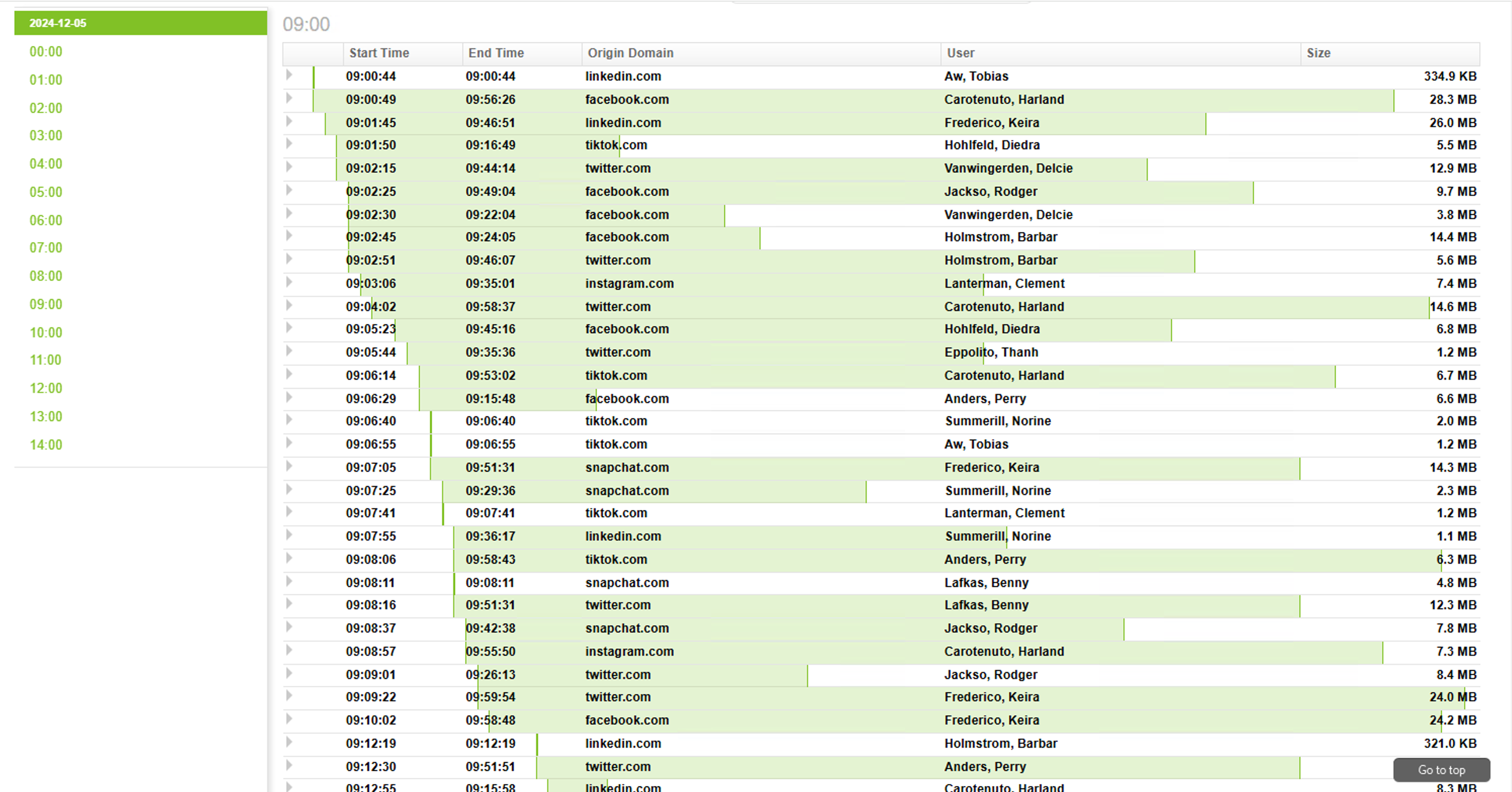
Task: Jump to the 09:00 hour in the sidebar
Action: [x=46, y=304]
